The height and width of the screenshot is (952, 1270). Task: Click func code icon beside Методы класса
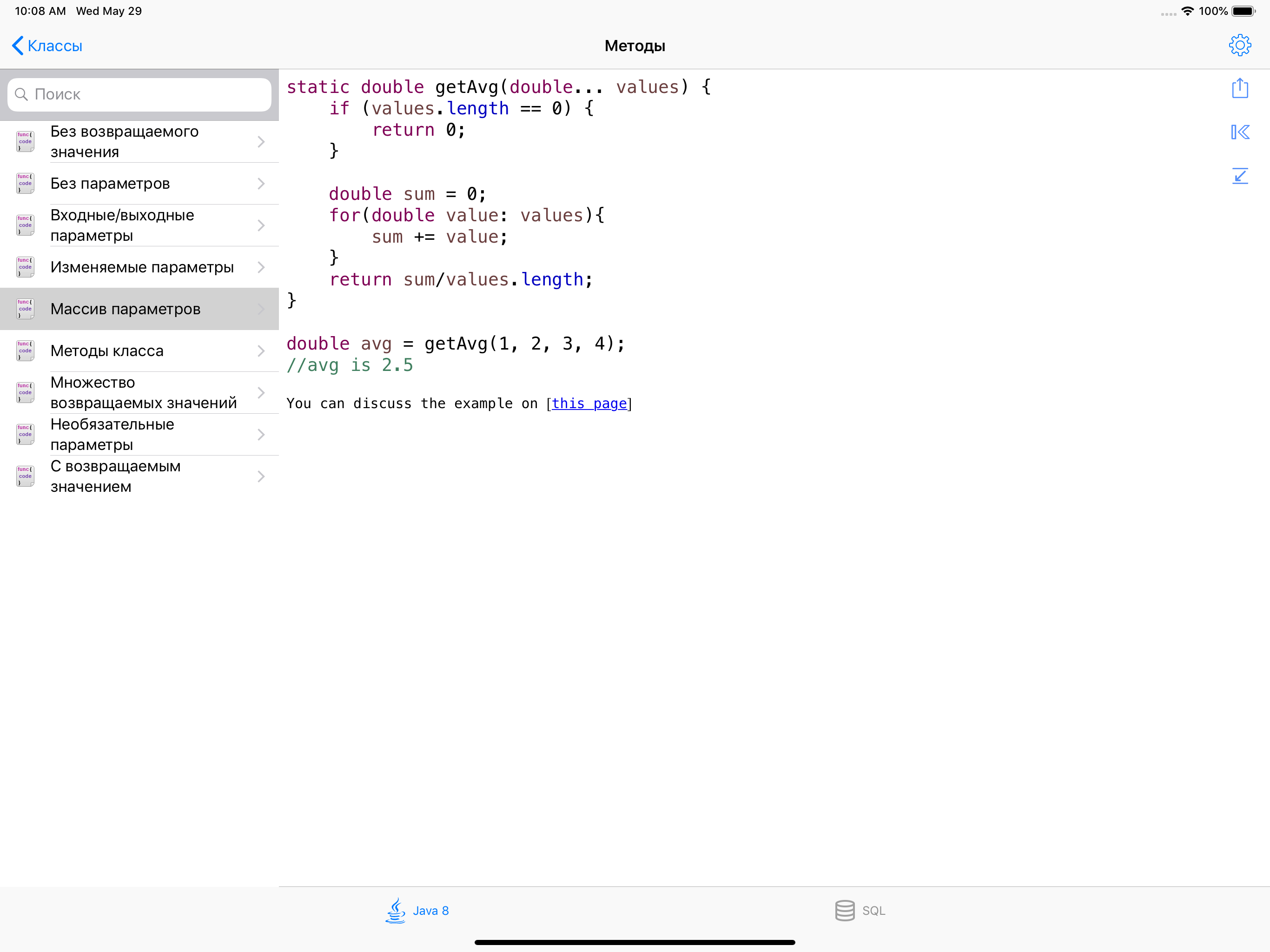point(25,351)
